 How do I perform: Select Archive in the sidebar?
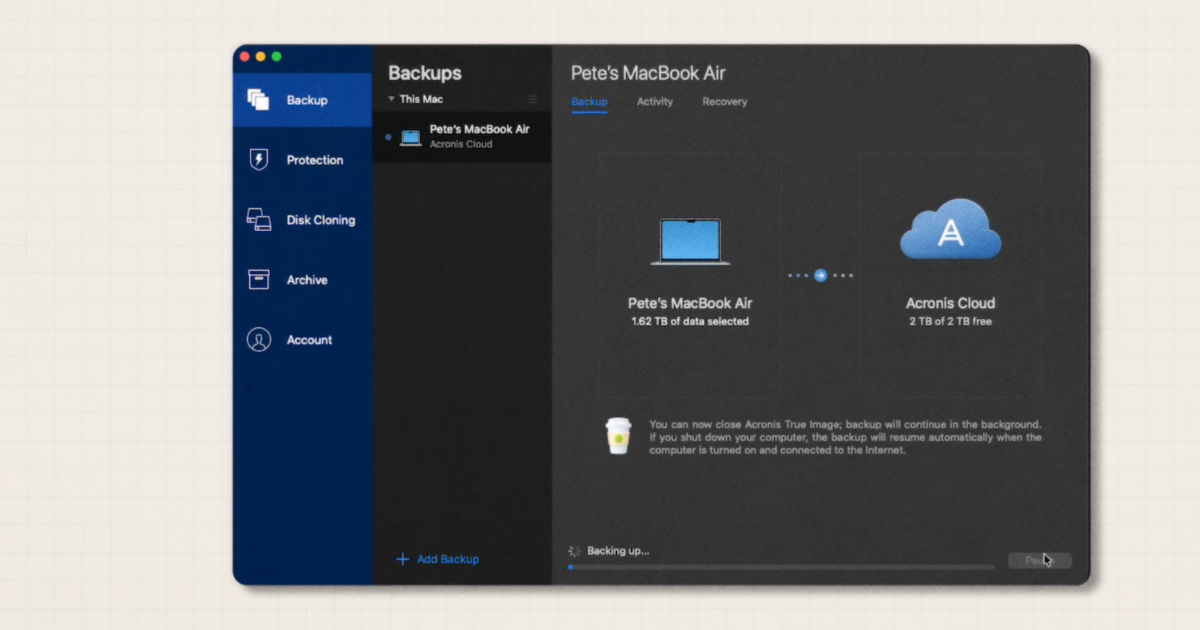click(x=302, y=280)
